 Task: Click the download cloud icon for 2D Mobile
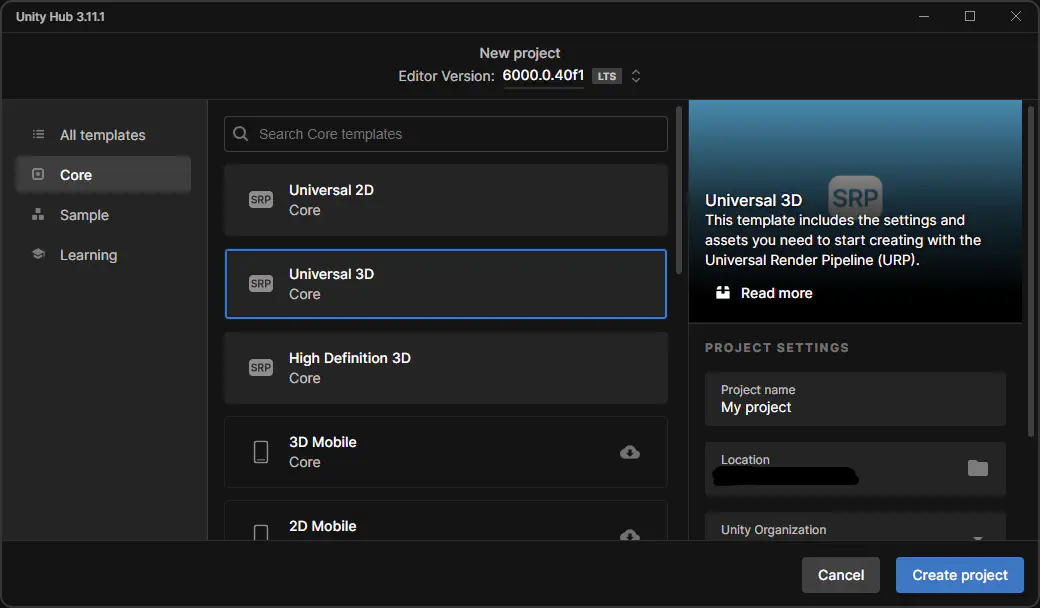(630, 534)
